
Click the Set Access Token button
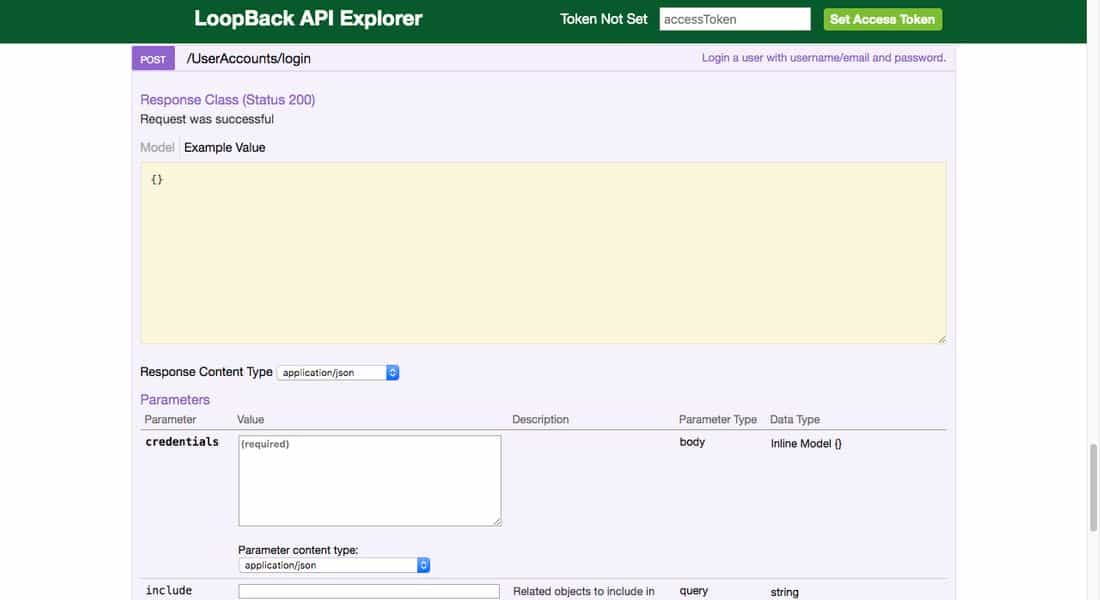point(883,19)
